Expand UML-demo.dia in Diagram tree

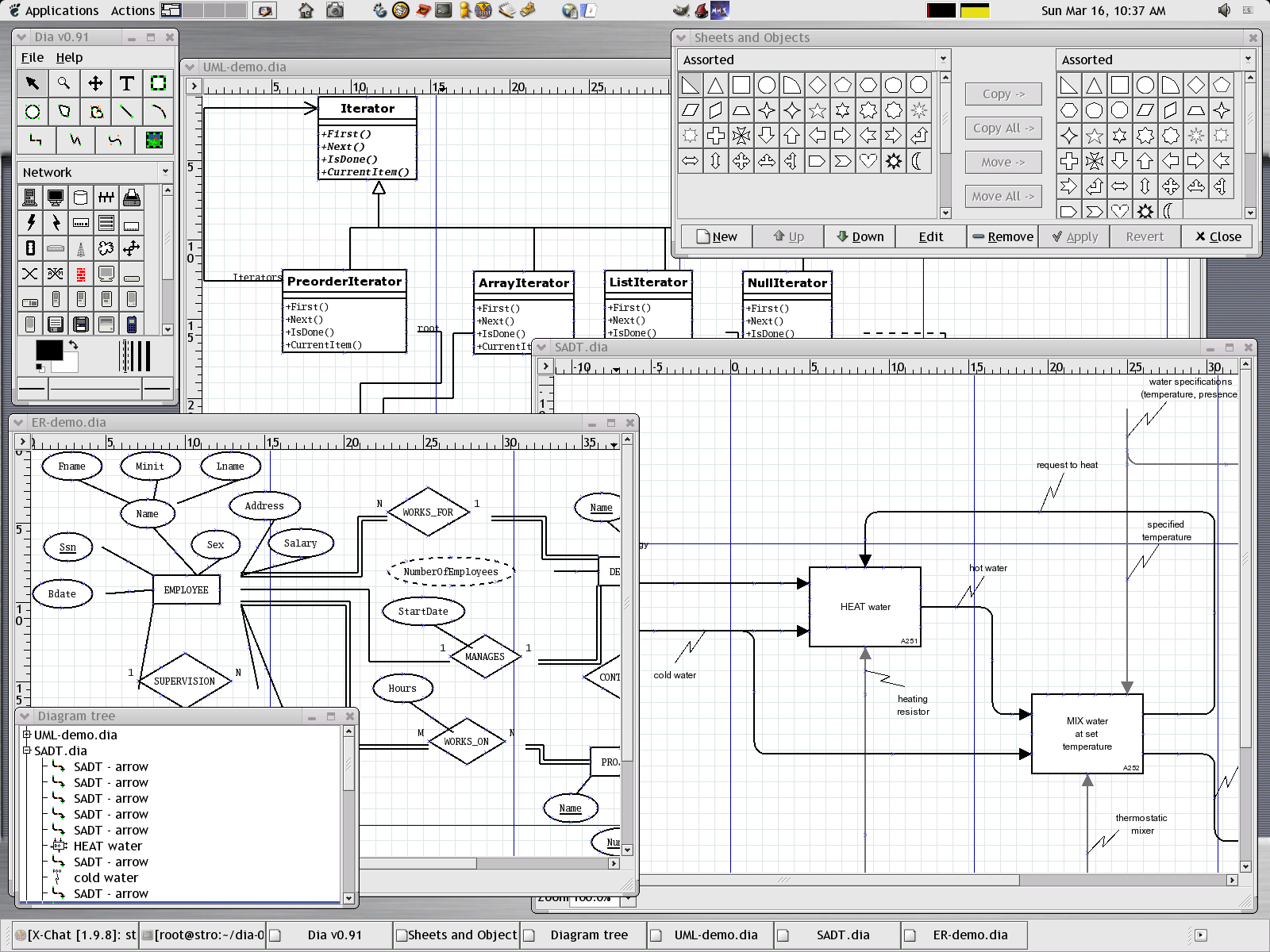tap(27, 735)
